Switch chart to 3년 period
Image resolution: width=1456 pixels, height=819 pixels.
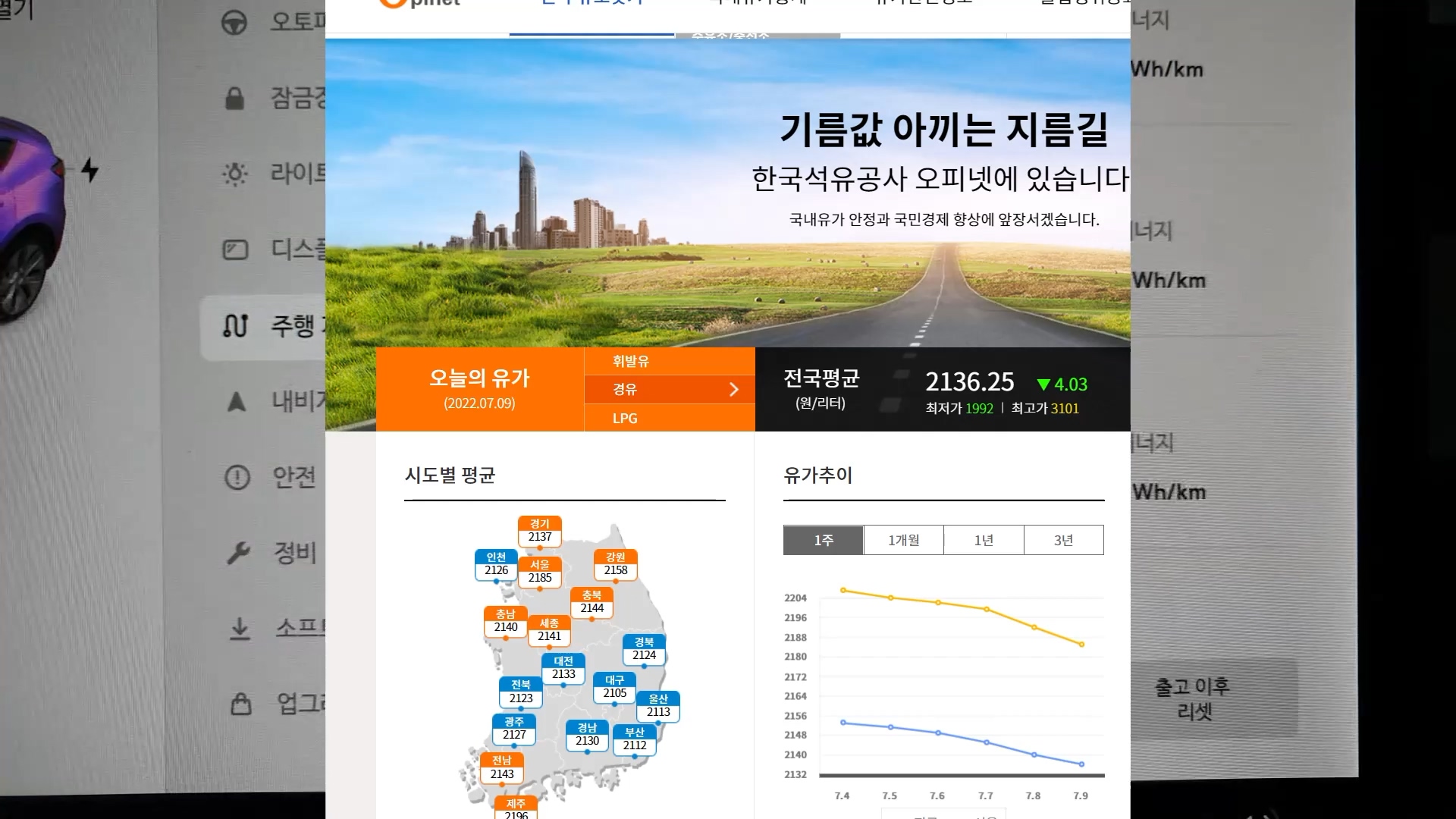tap(1063, 540)
